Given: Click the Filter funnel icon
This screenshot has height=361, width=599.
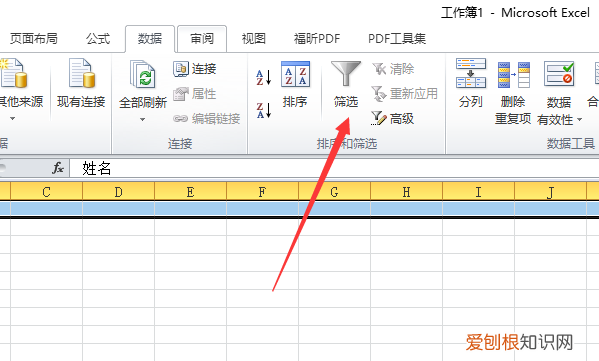Looking at the screenshot, I should [x=346, y=74].
